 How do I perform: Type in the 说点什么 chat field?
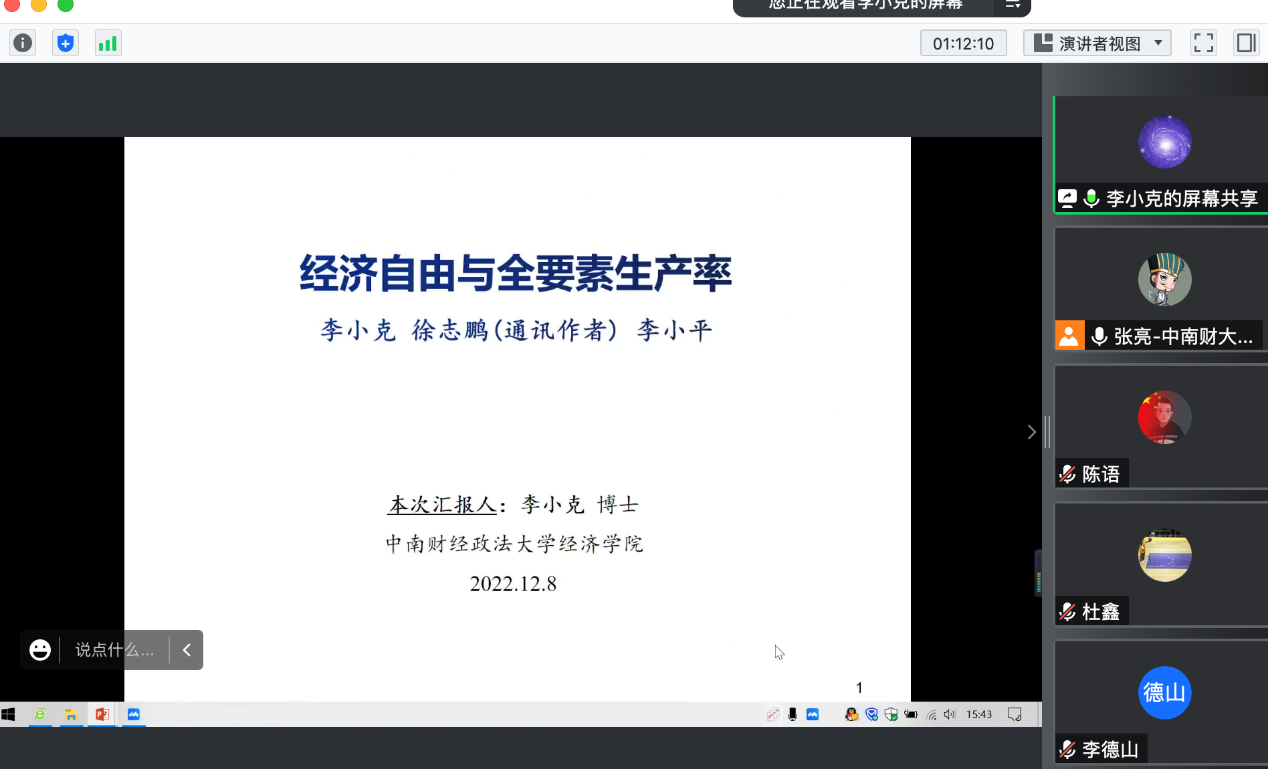tap(115, 650)
